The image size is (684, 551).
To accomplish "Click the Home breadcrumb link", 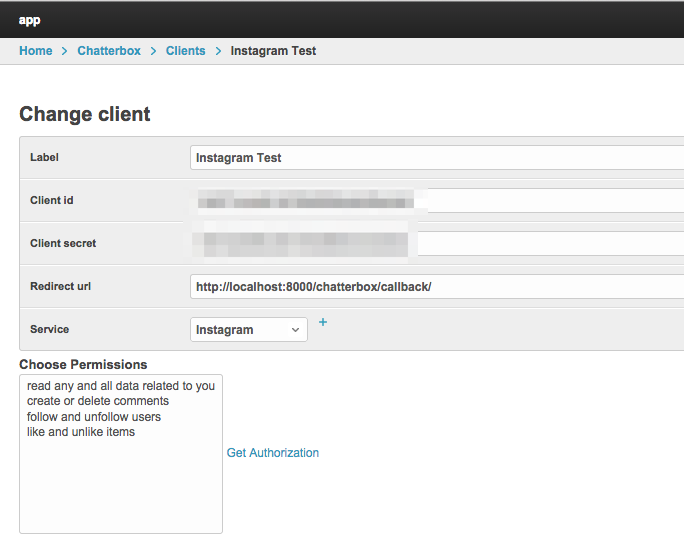I will point(35,51).
